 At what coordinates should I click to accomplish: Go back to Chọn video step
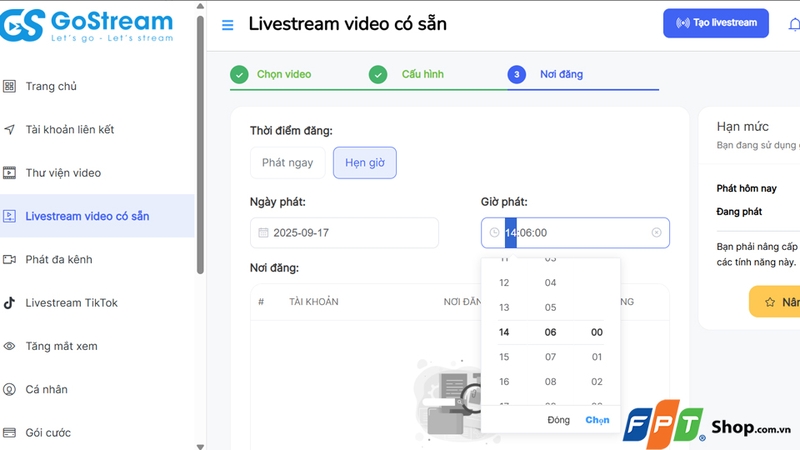(284, 74)
